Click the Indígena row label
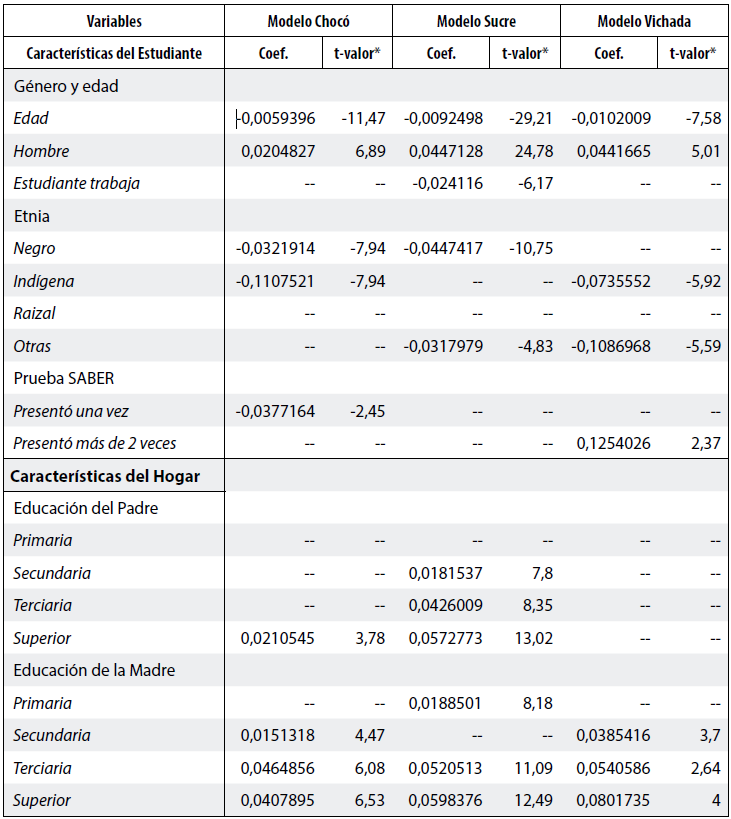This screenshot has width=731, height=819. [44, 281]
